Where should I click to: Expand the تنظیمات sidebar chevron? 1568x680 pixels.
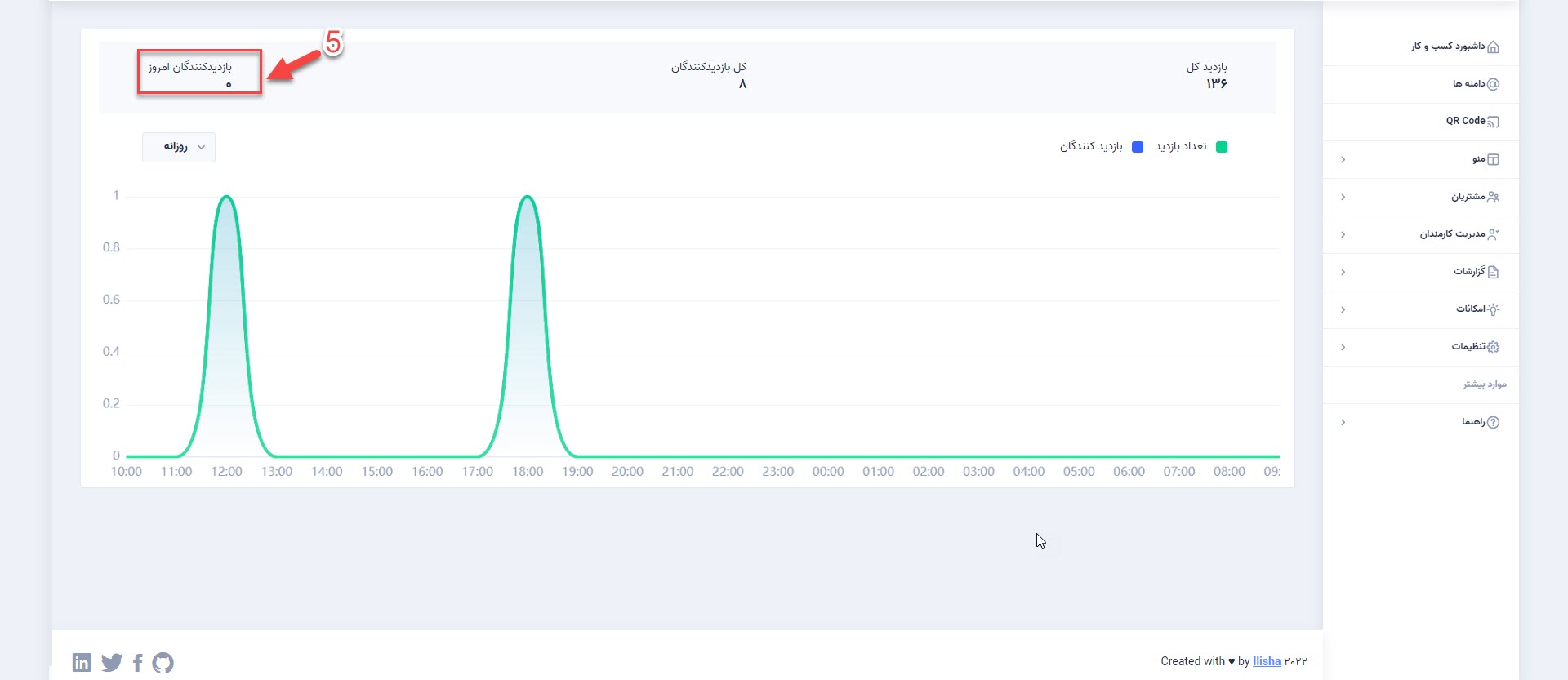(1343, 347)
